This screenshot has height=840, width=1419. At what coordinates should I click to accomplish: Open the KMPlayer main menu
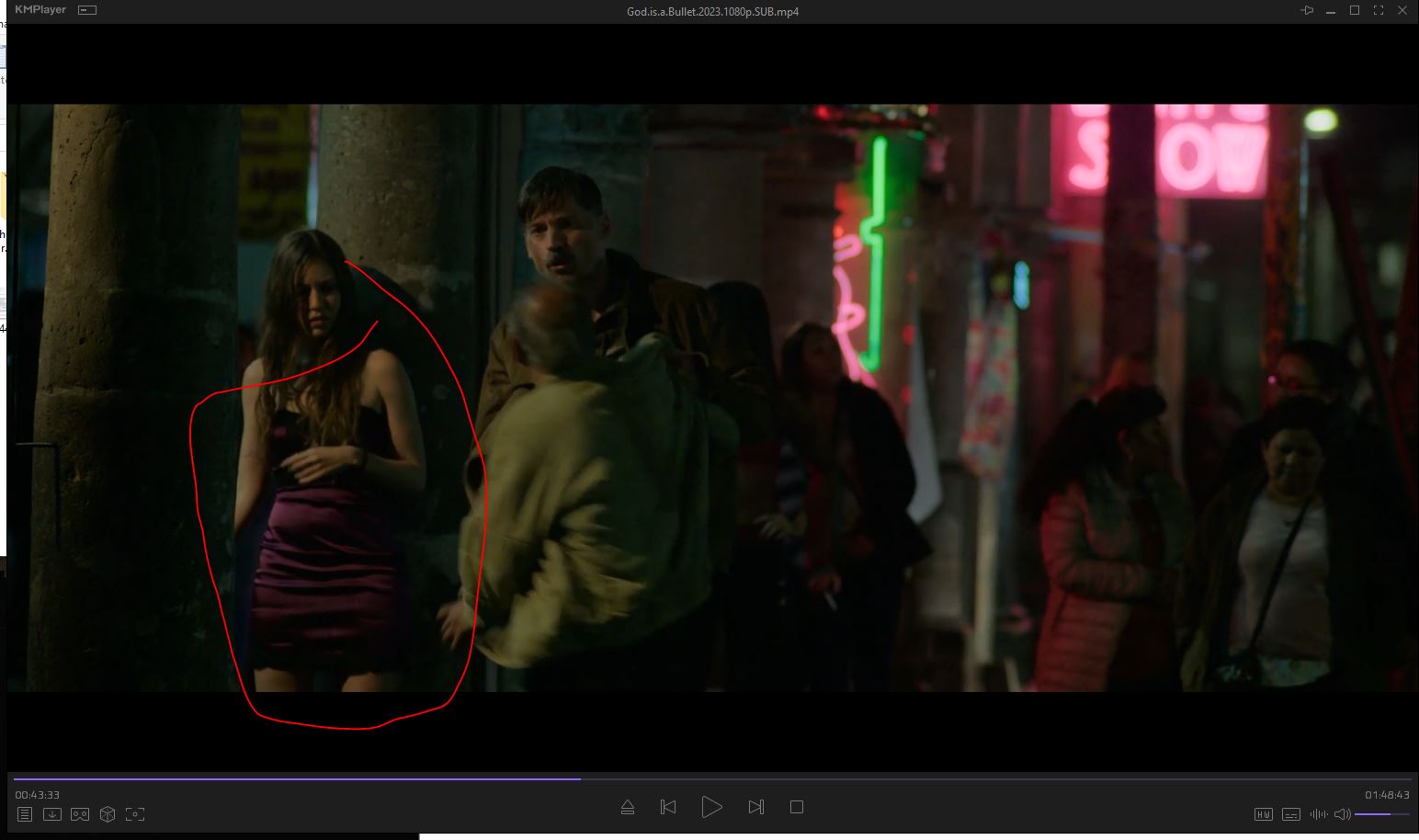tap(40, 10)
